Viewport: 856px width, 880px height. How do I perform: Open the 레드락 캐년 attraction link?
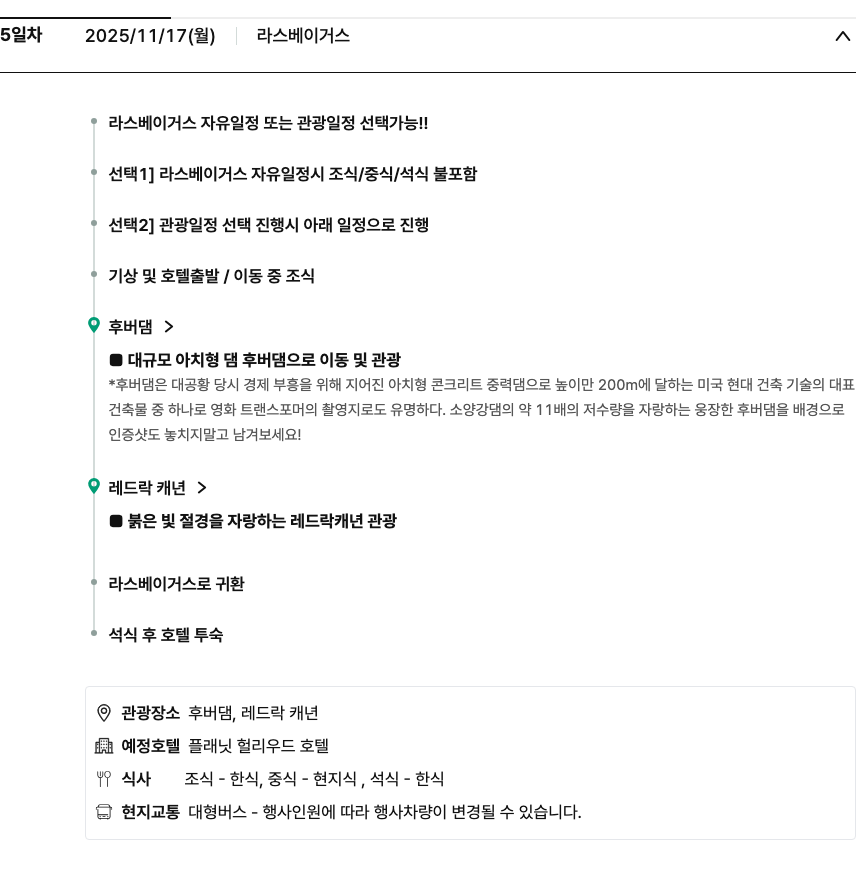point(147,488)
